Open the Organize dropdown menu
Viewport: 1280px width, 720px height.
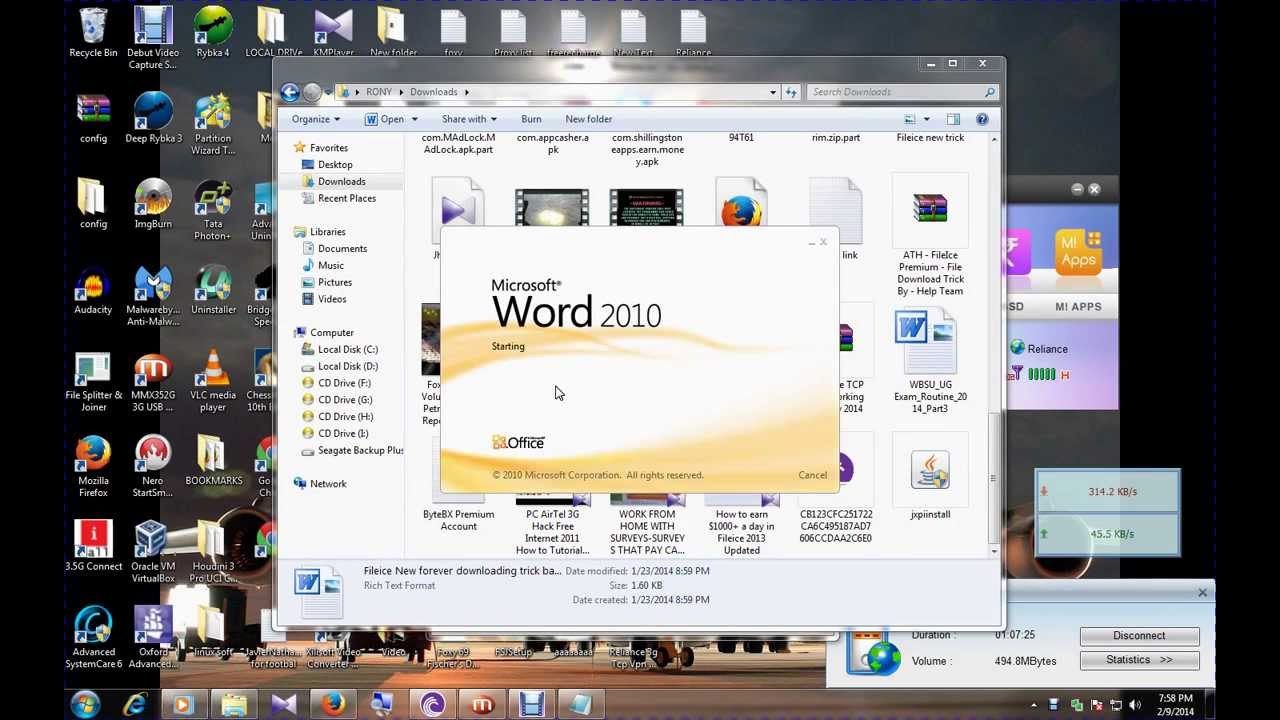(x=316, y=119)
